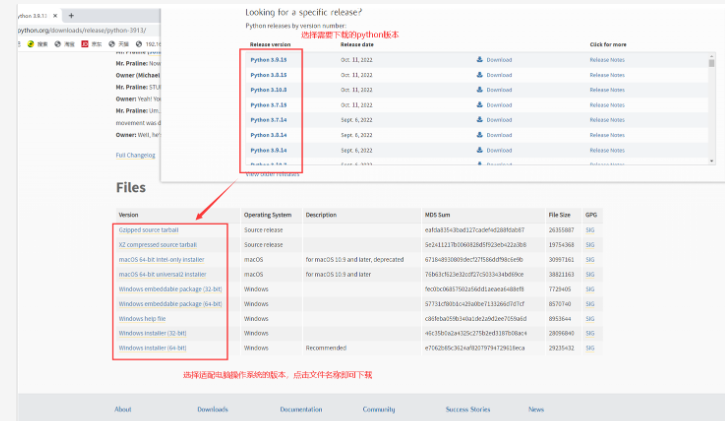This screenshot has width=725, height=421.
Task: Open Release Notes for Python 3.8.15
Action: (x=607, y=75)
